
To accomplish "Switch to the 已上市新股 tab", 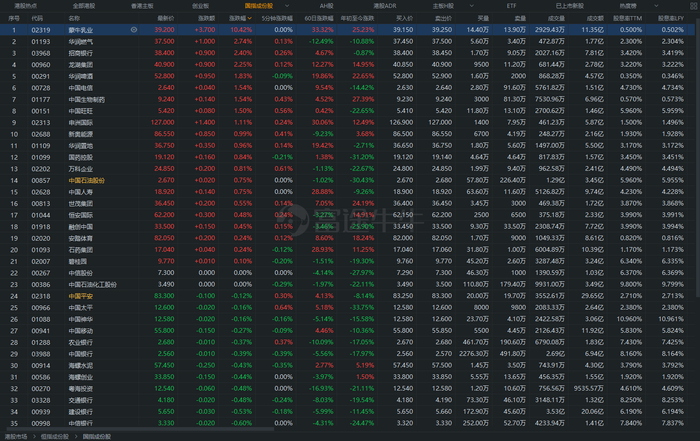I will coord(569,6).
